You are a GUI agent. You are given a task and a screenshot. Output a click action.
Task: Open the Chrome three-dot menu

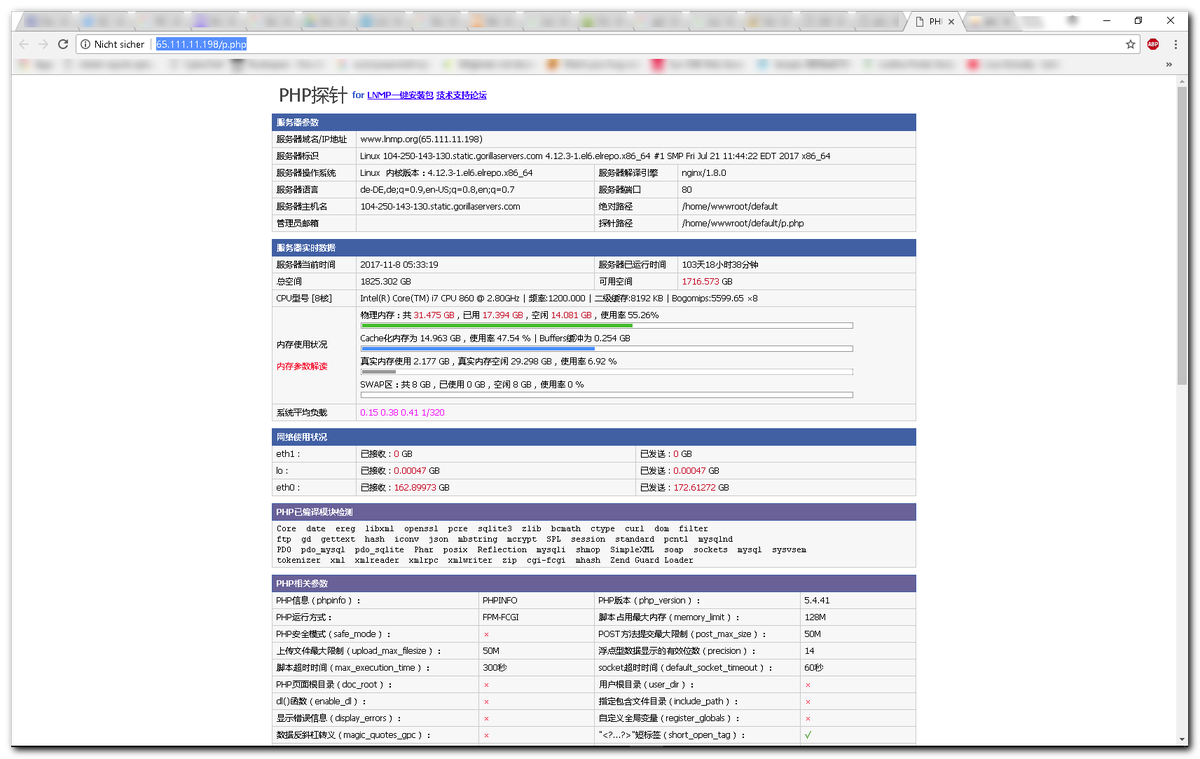click(1175, 44)
